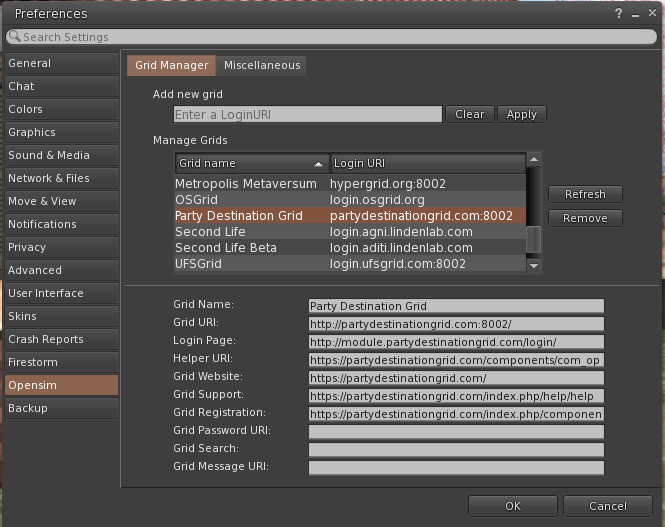Focus the Search Settings field
This screenshot has width=665, height=527.
[332, 37]
